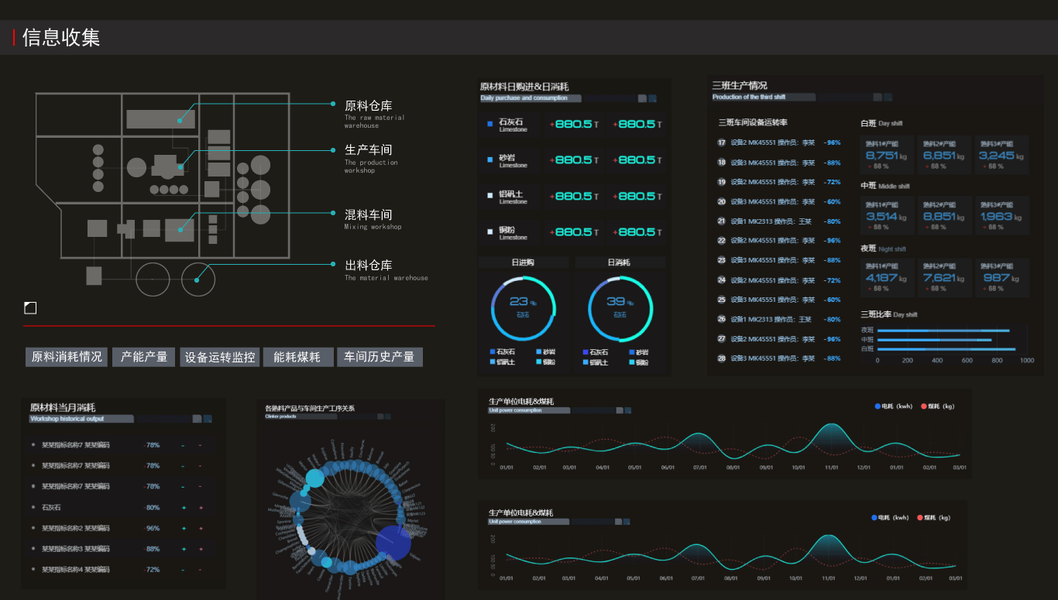Open the day shift 3,245 kg output card
Image resolution: width=1058 pixels, height=600 pixels.
pyautogui.click(x=1001, y=155)
